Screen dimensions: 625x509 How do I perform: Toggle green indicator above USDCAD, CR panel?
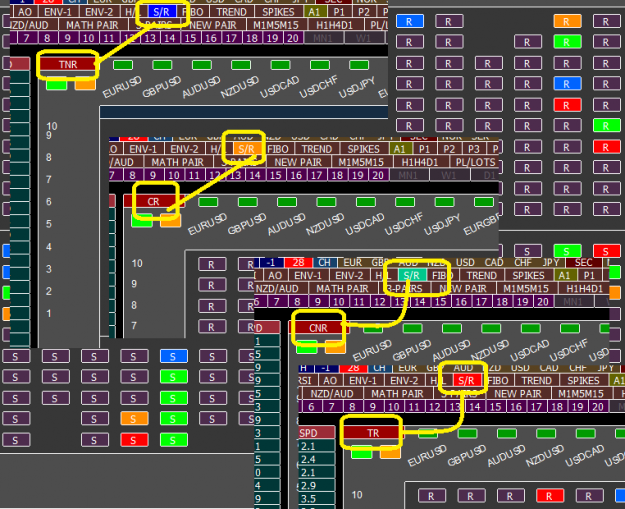[366, 202]
